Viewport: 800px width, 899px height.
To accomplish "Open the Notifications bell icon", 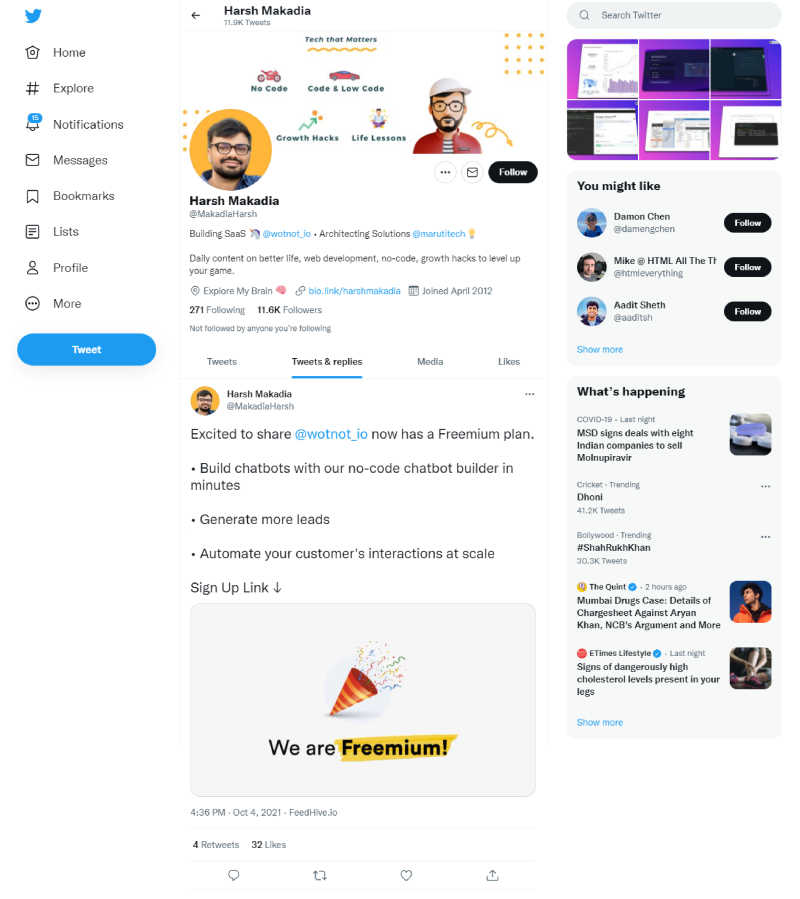I will coord(33,123).
